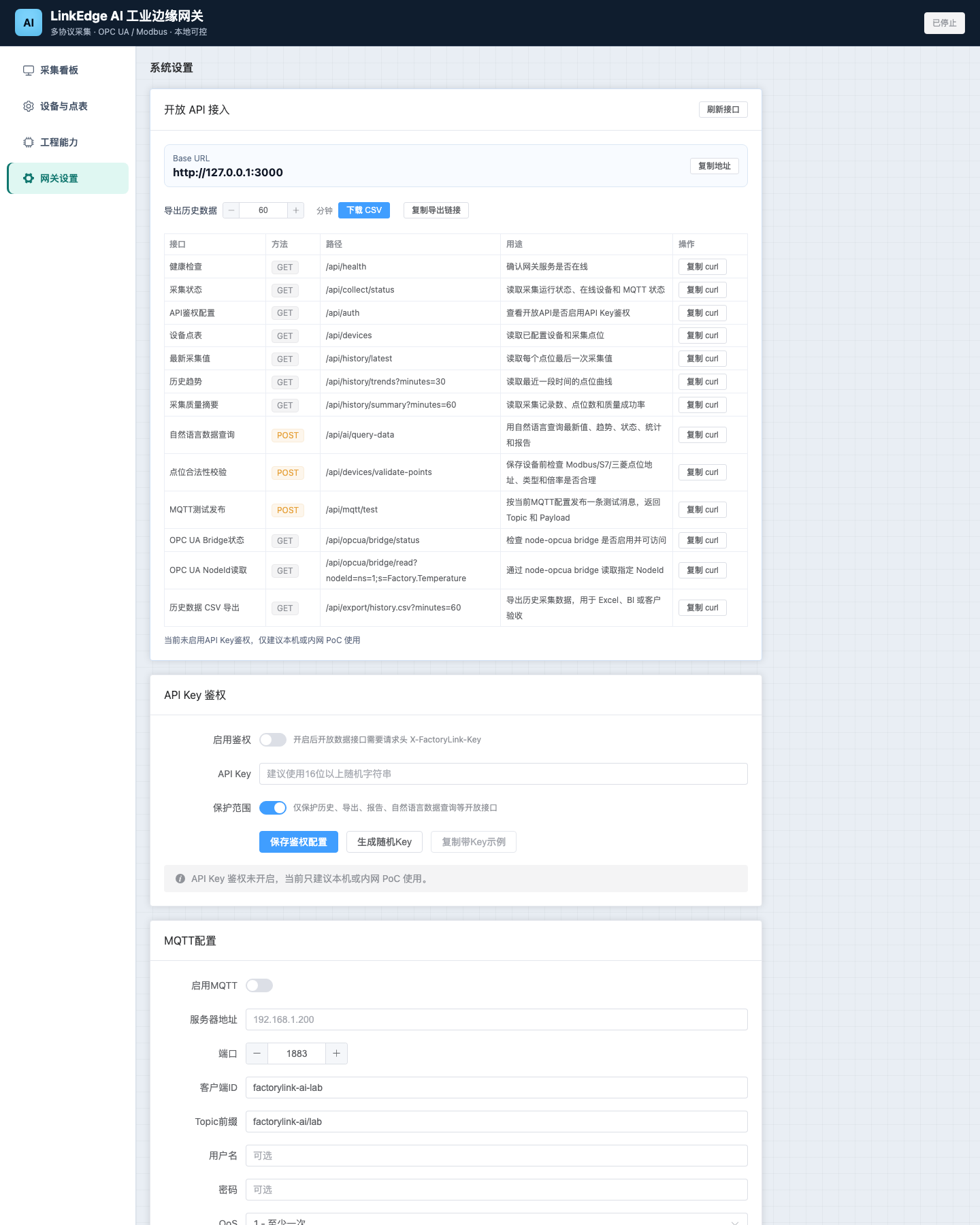Copy curl for 历史数据 CSV 导出 row
Image resolution: width=980 pixels, height=1225 pixels.
point(702,608)
